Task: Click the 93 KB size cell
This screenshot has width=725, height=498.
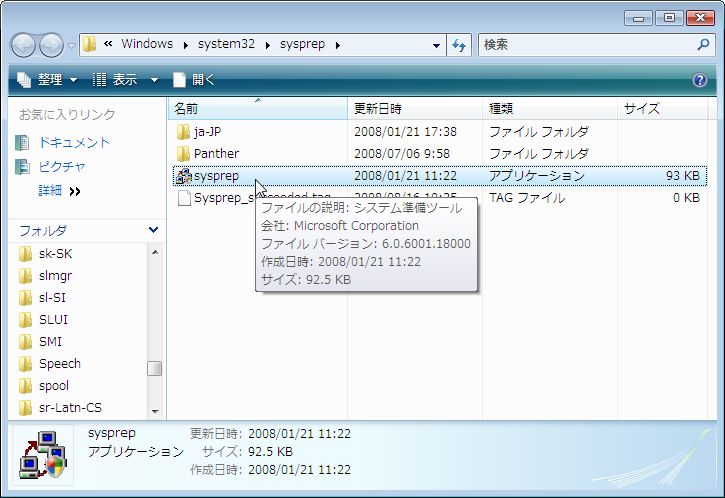Action: click(x=682, y=176)
